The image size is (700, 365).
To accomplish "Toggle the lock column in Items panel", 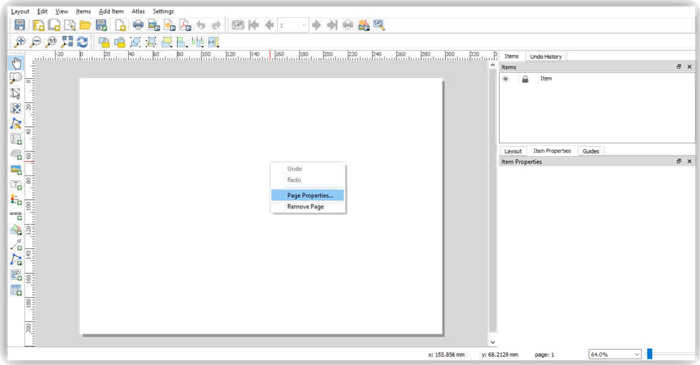I will 525,79.
